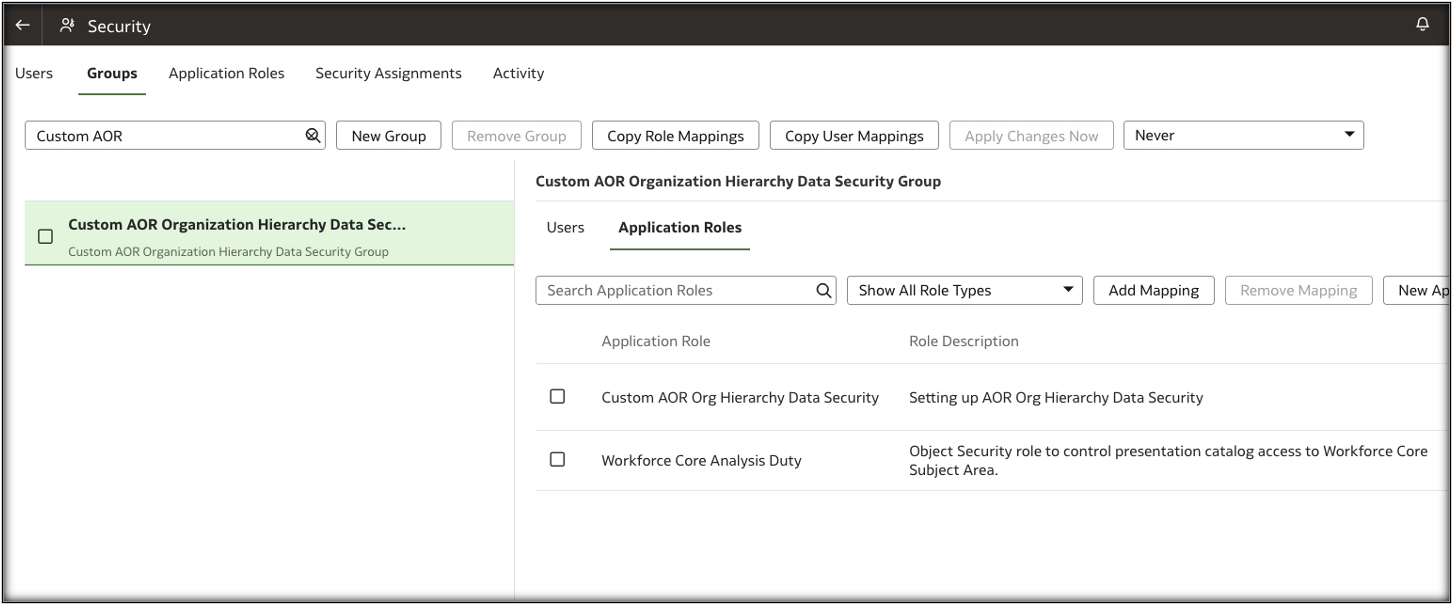Switch to the Users top tab
Viewport: 1452px width, 607px height.
34,73
